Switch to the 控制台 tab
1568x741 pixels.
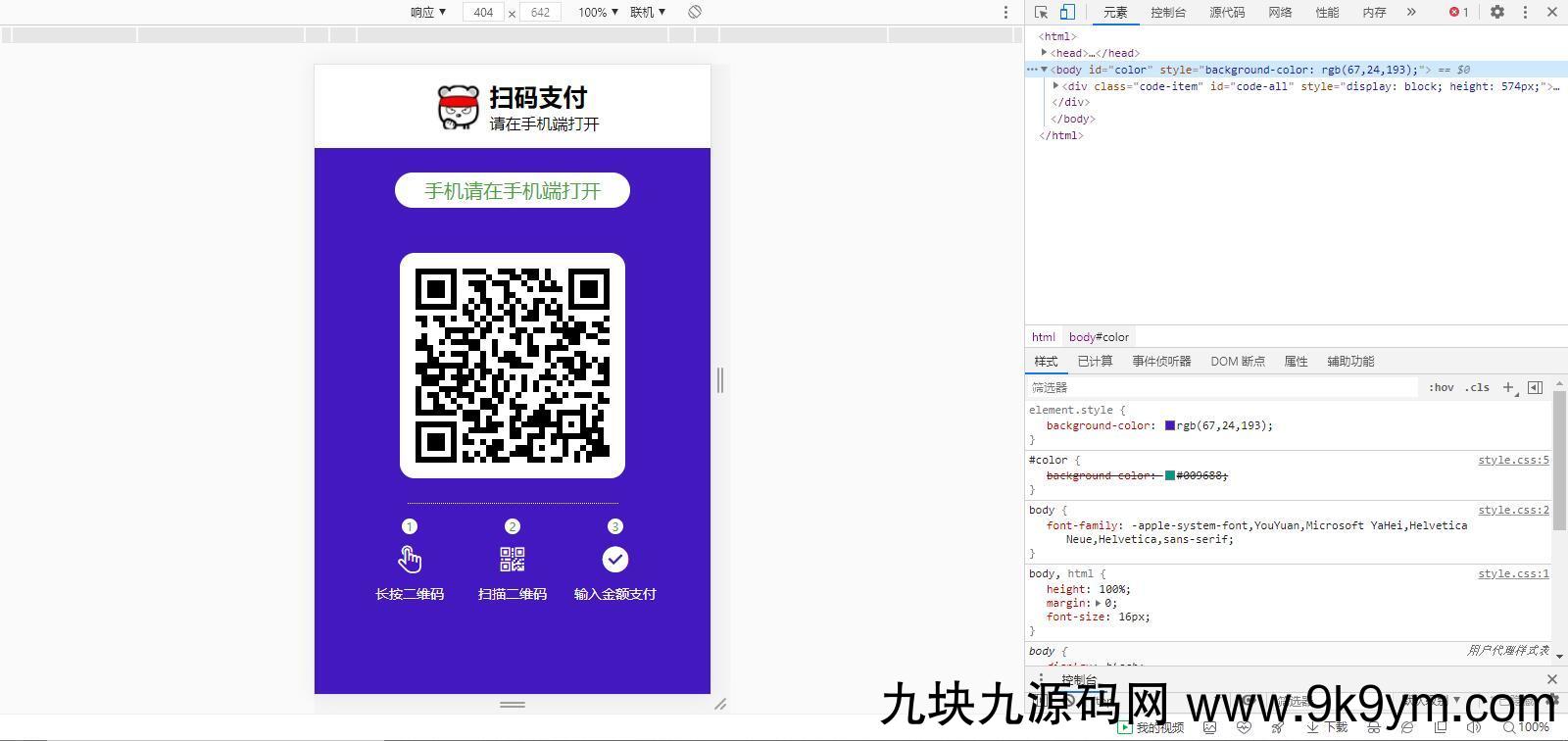tap(1168, 12)
